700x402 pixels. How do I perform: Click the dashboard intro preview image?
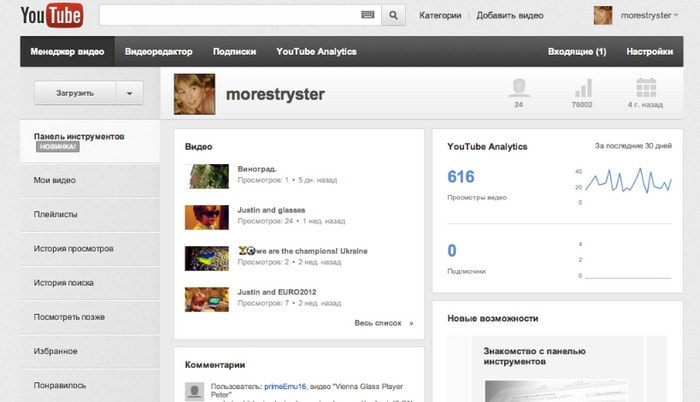(556, 391)
